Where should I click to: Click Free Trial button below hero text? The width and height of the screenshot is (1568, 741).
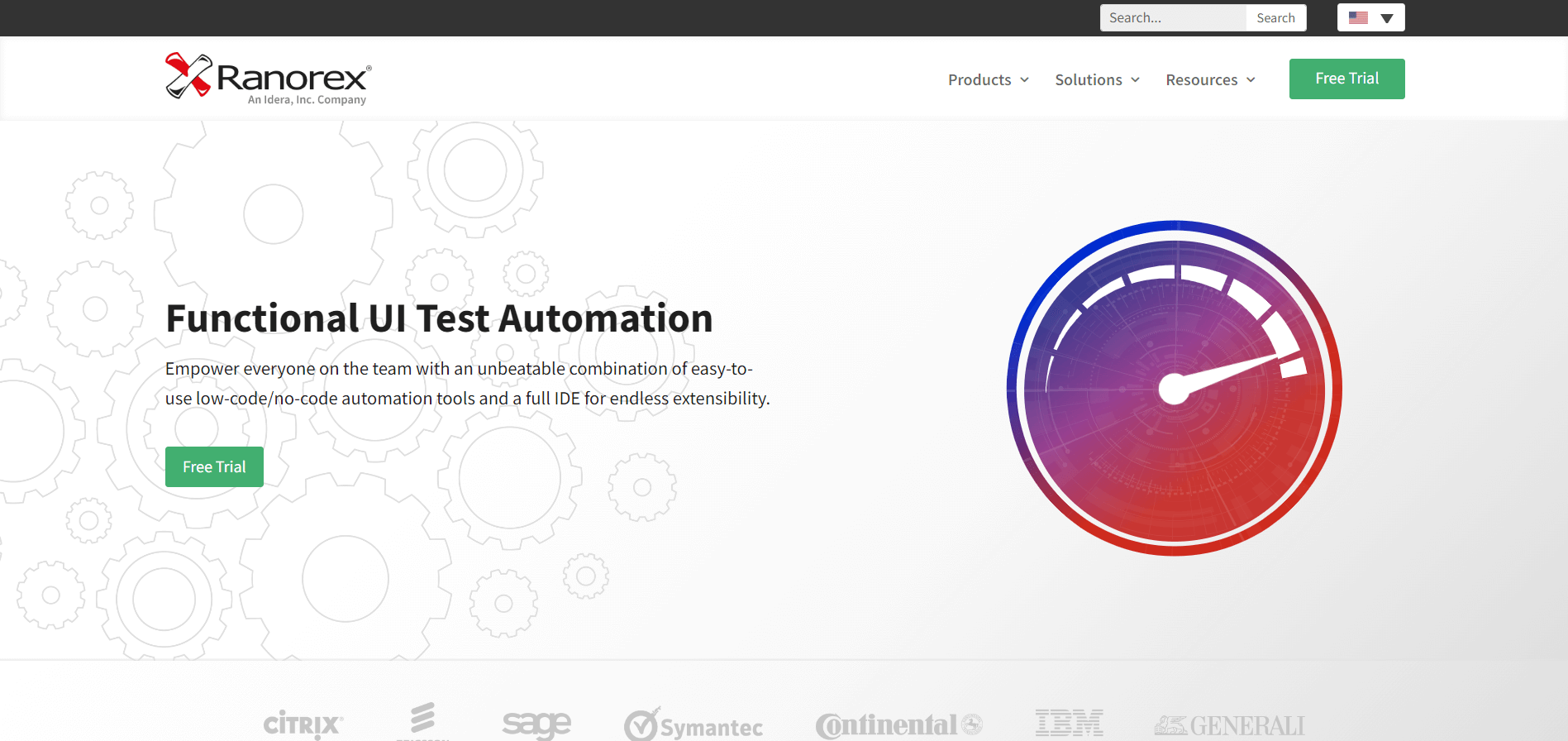pyautogui.click(x=214, y=466)
